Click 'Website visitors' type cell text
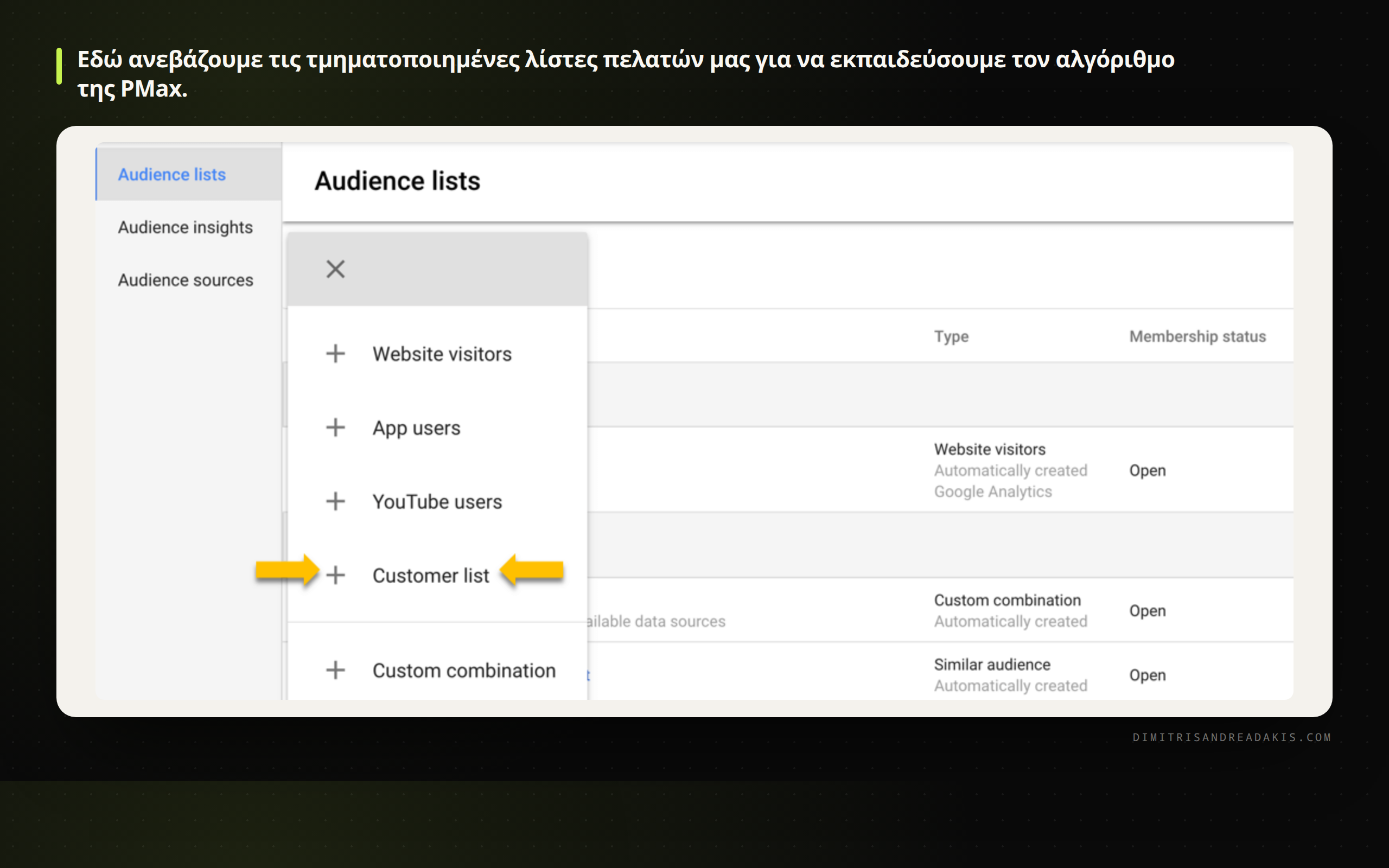Screen dimensions: 1389x868 tap(990, 449)
